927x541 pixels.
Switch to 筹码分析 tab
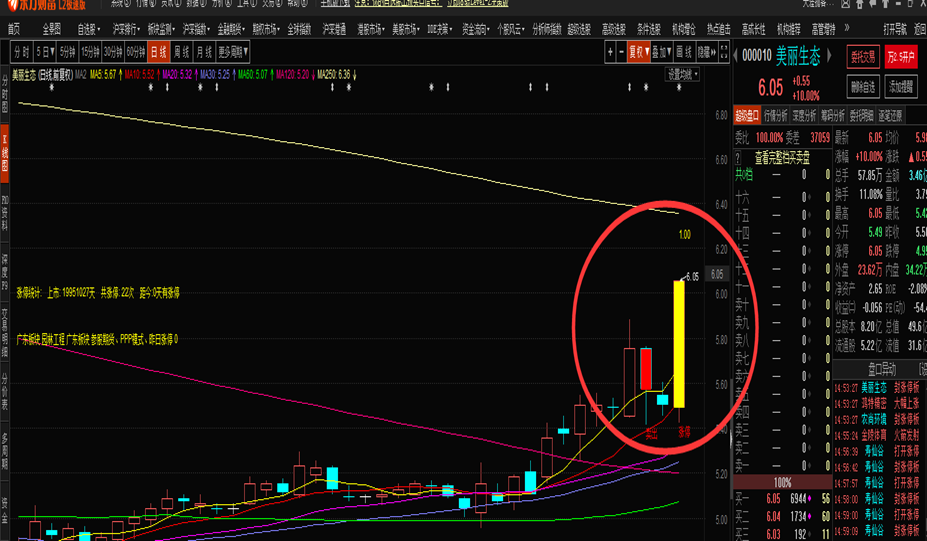pyautogui.click(x=832, y=115)
